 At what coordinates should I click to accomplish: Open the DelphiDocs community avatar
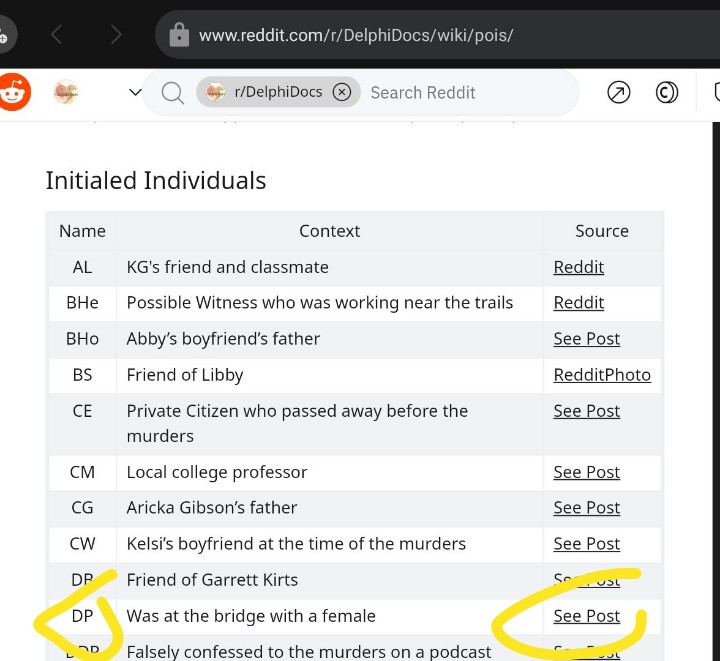[66, 92]
